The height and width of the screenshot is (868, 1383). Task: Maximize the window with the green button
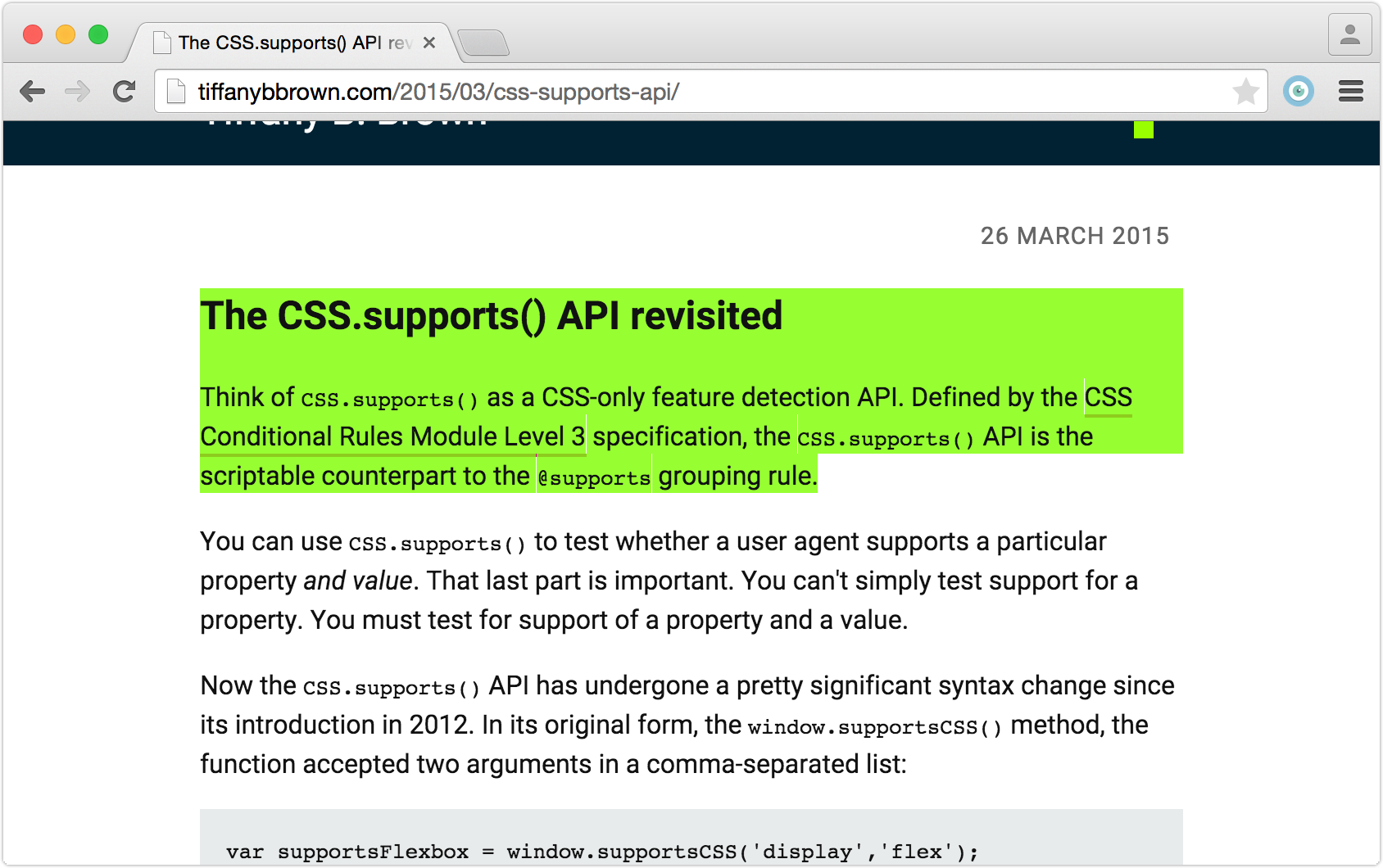[98, 34]
